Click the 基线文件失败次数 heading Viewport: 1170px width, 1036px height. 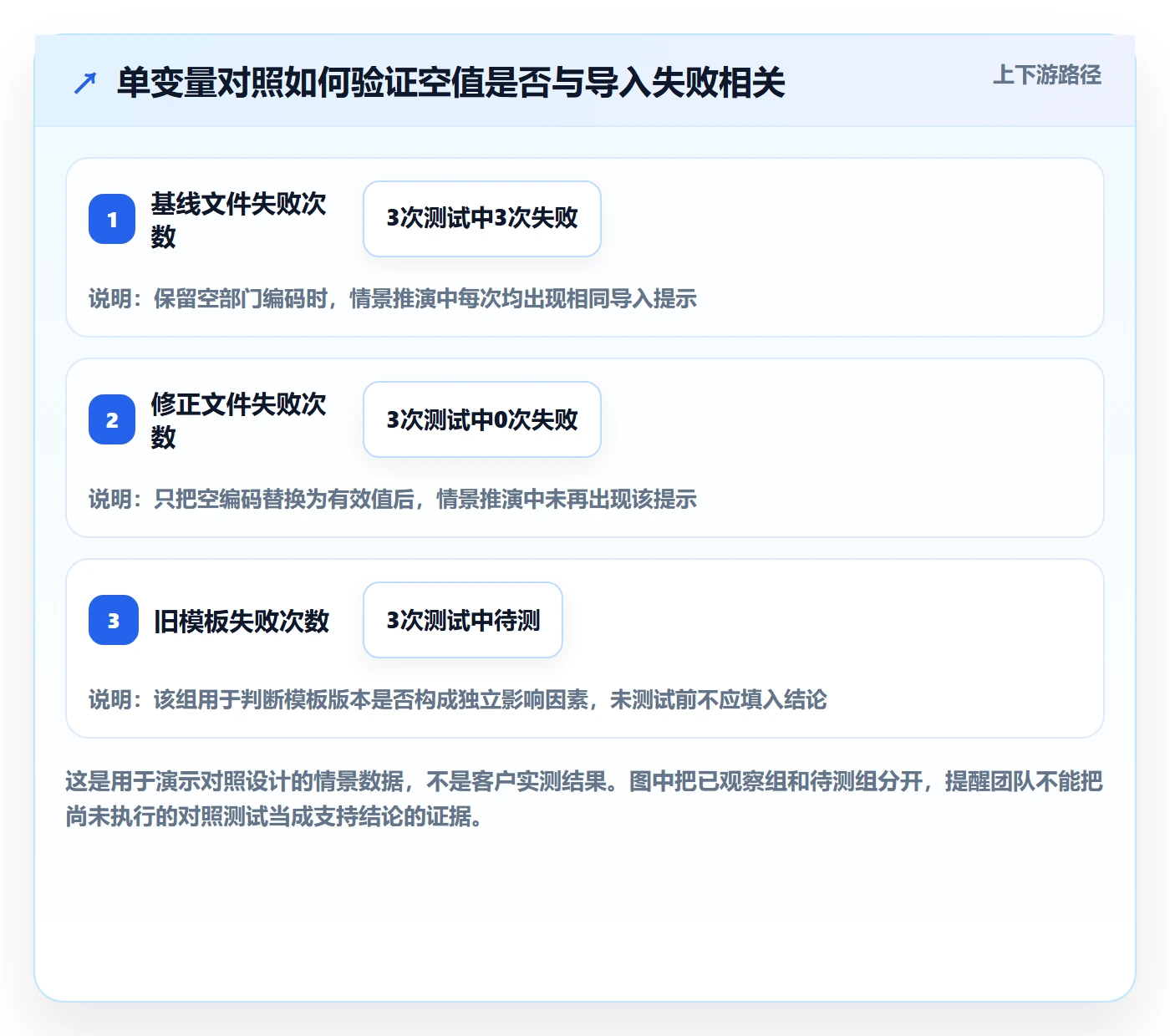238,220
